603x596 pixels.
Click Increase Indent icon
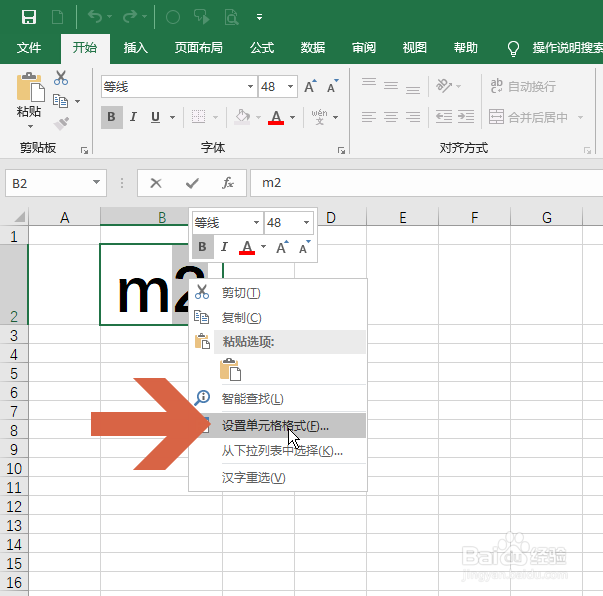[x=466, y=117]
